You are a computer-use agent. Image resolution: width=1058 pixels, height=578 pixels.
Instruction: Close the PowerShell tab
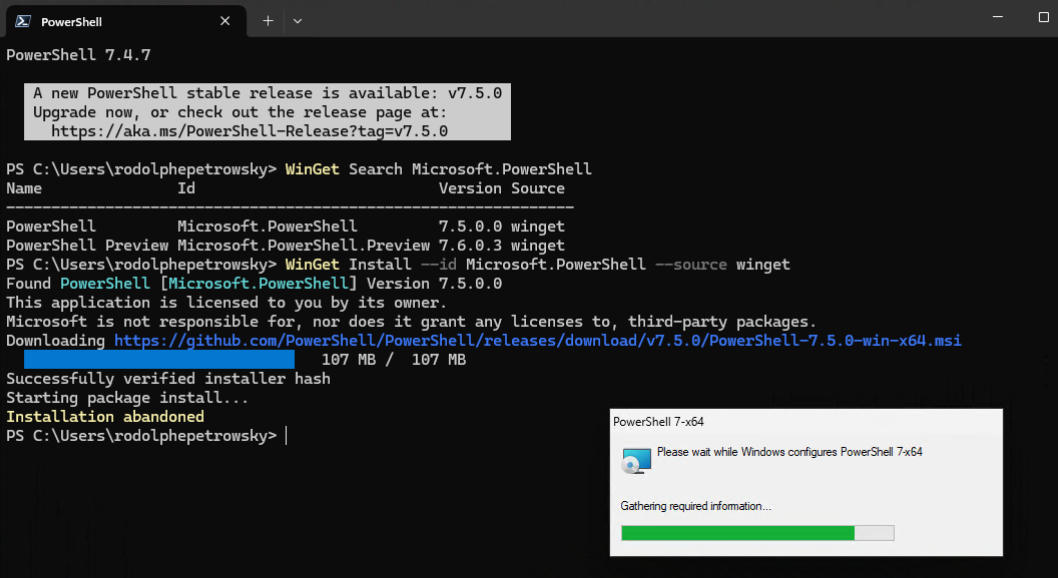click(225, 21)
